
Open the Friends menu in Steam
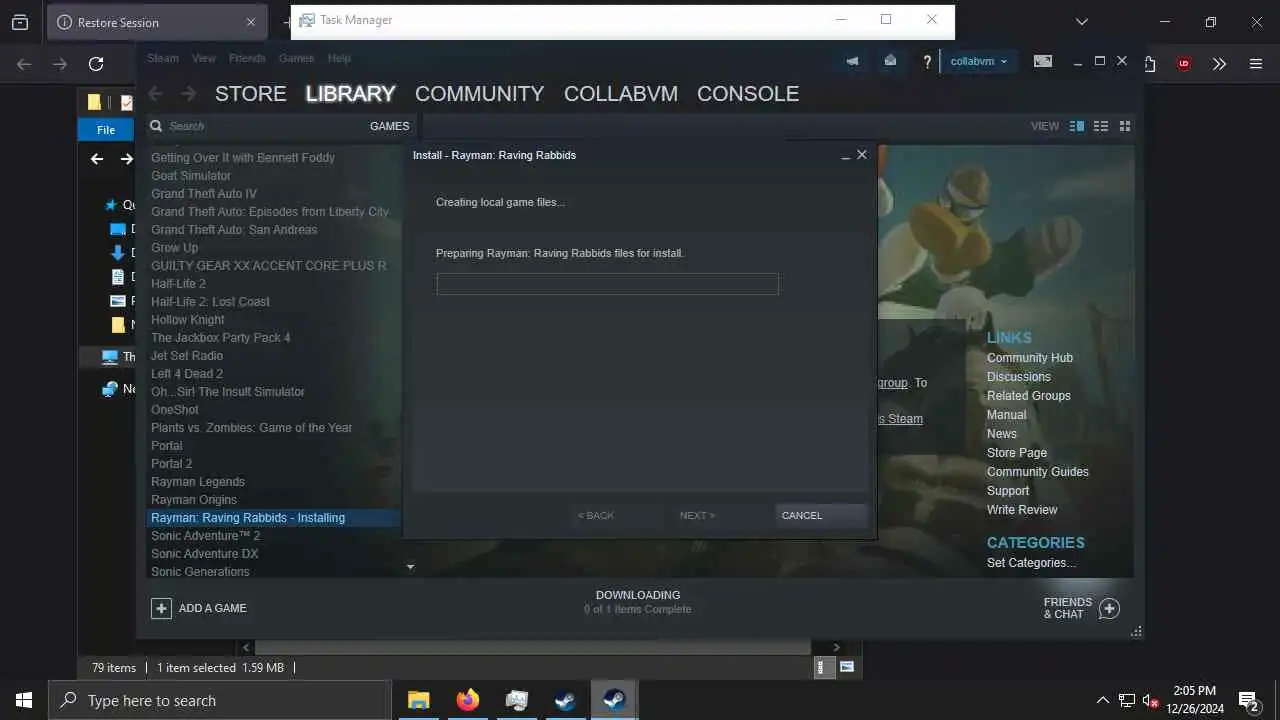pyautogui.click(x=247, y=58)
